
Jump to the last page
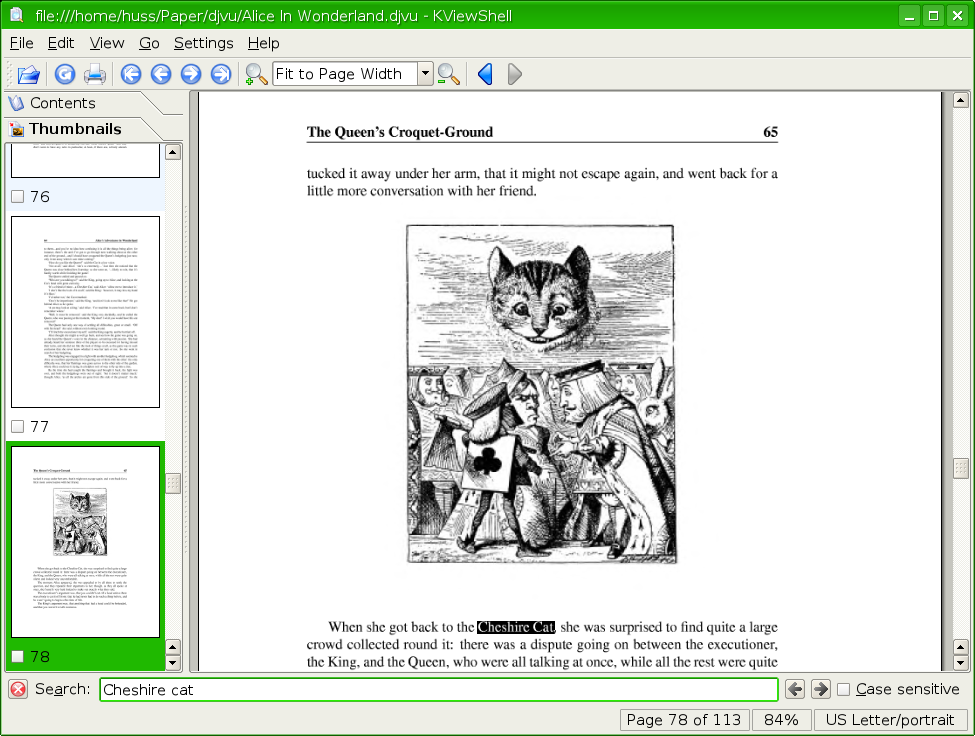221,75
